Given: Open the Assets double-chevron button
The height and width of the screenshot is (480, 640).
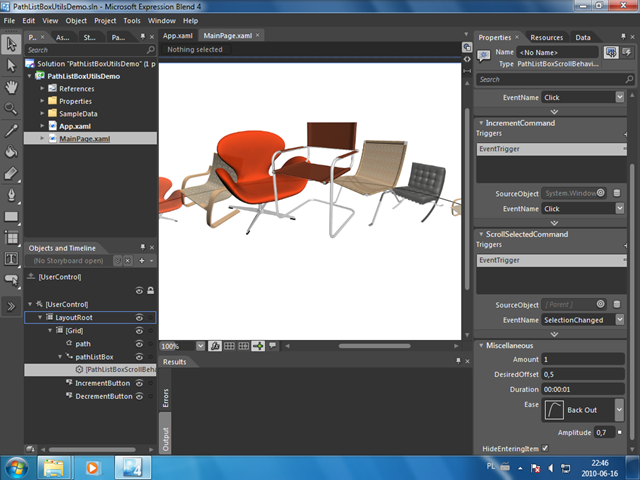Looking at the screenshot, I should [11, 306].
